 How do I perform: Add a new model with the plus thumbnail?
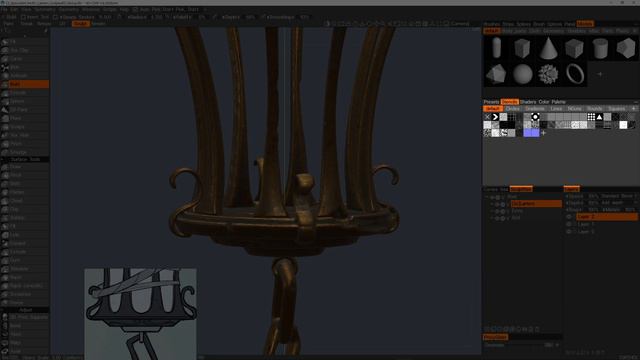pyautogui.click(x=600, y=74)
